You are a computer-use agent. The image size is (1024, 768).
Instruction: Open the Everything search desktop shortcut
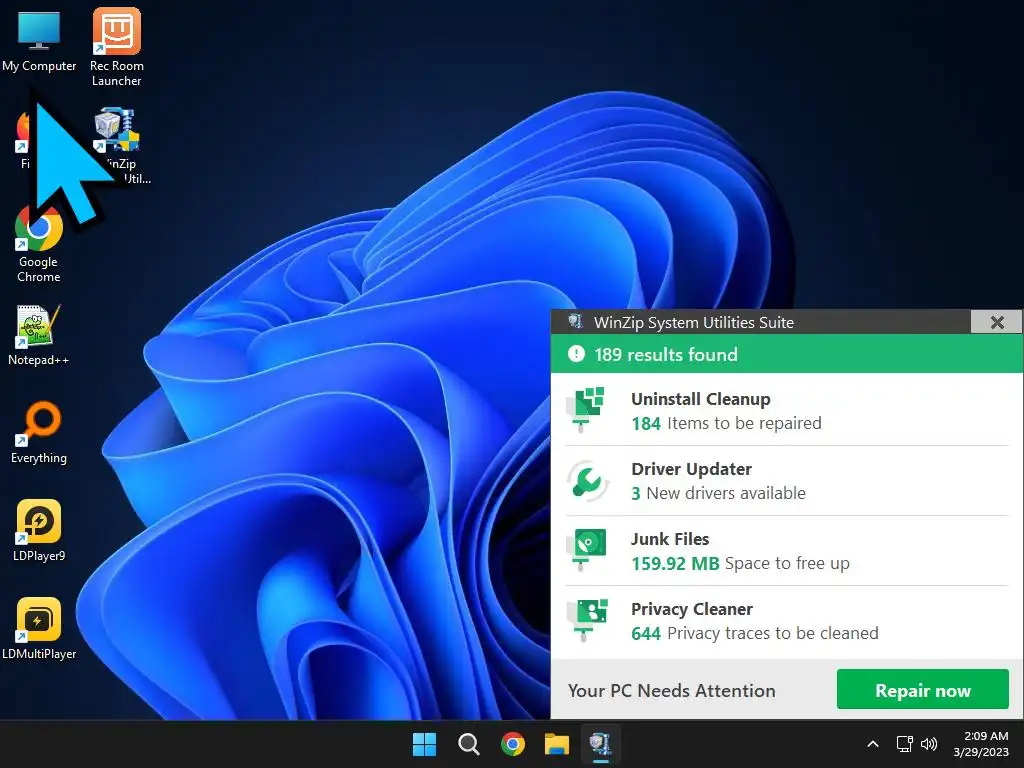tap(39, 432)
